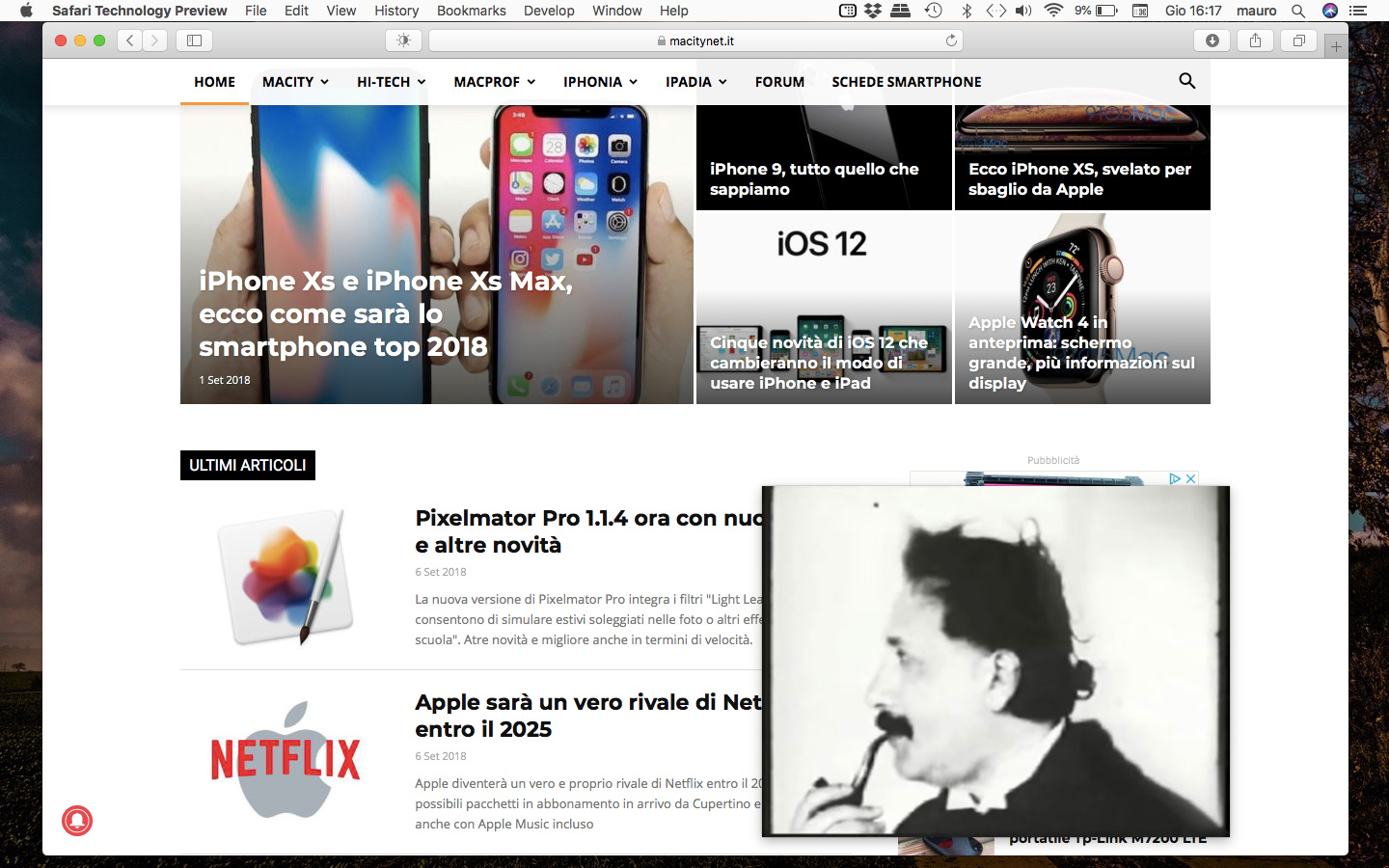
Task: Click the back navigation arrow in Safari
Action: [x=129, y=41]
